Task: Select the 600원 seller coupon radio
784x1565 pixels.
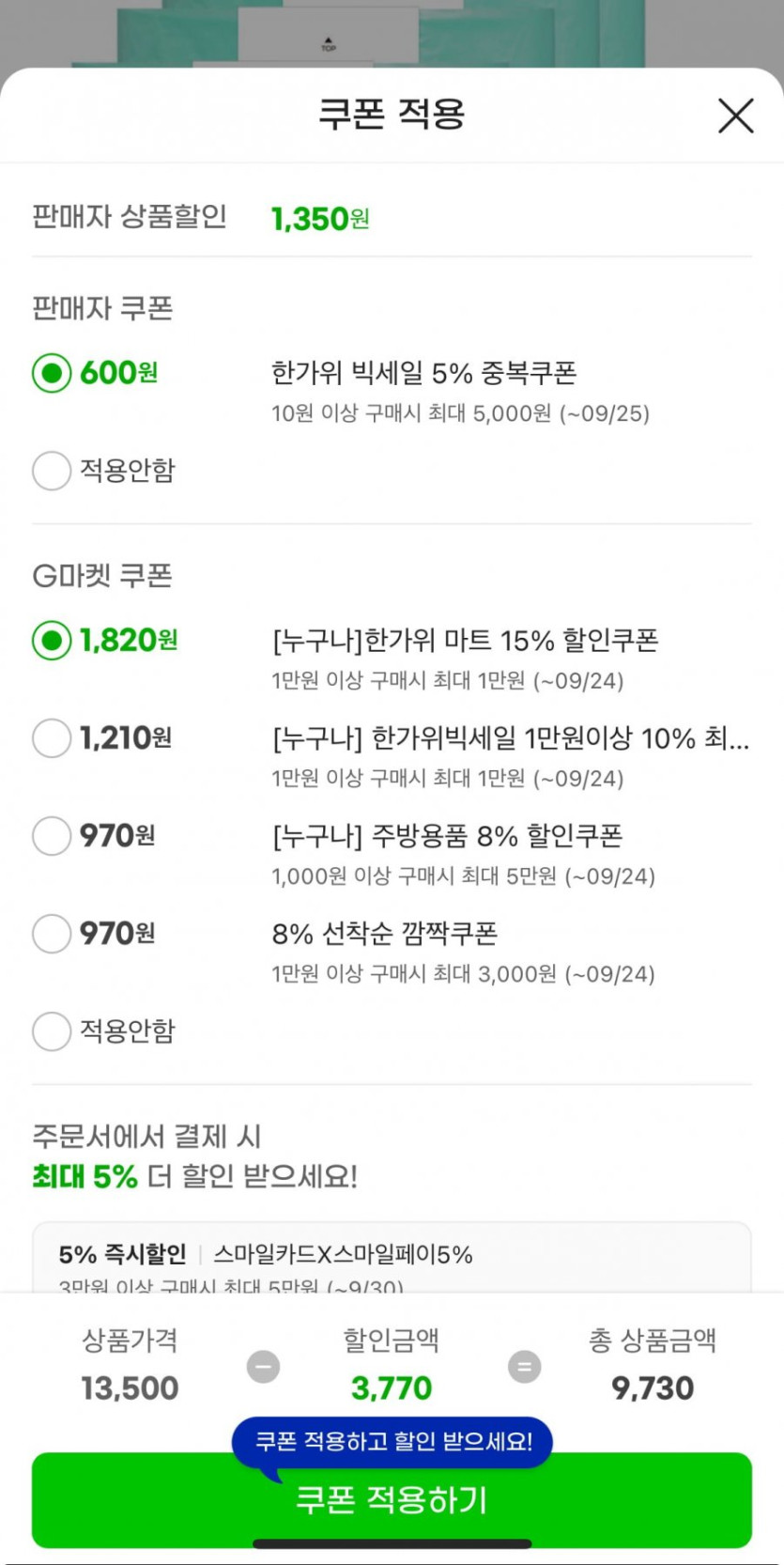Action: [52, 373]
